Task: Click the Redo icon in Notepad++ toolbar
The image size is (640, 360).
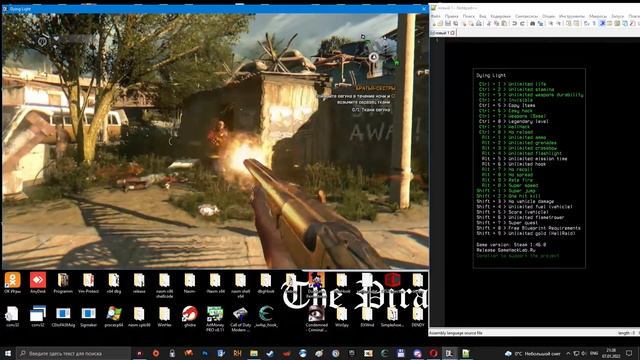Action: click(x=522, y=24)
